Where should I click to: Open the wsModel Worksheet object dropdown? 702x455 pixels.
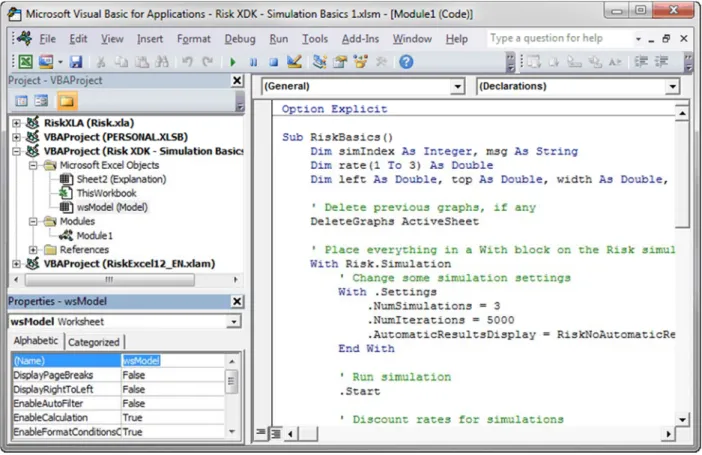(x=234, y=322)
